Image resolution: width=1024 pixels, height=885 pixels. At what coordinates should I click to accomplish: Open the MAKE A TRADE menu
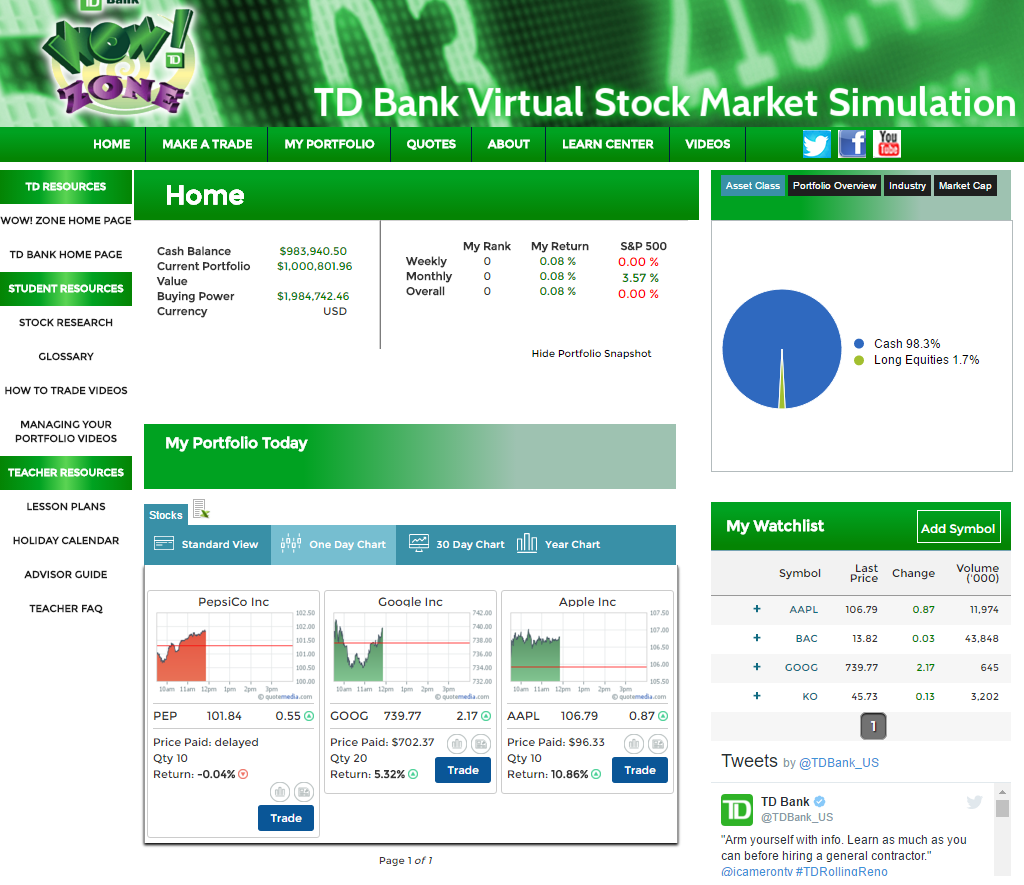point(207,144)
